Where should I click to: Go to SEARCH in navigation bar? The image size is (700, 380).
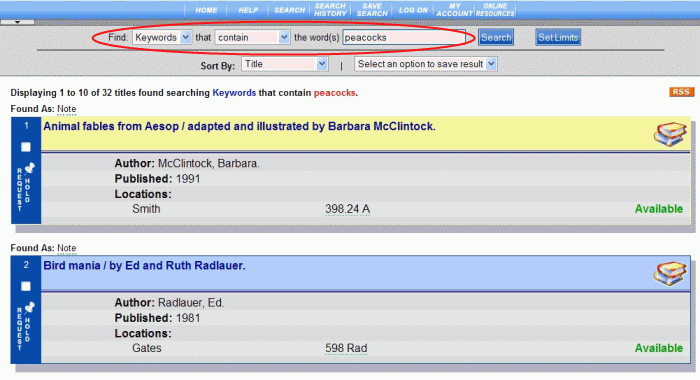point(289,10)
